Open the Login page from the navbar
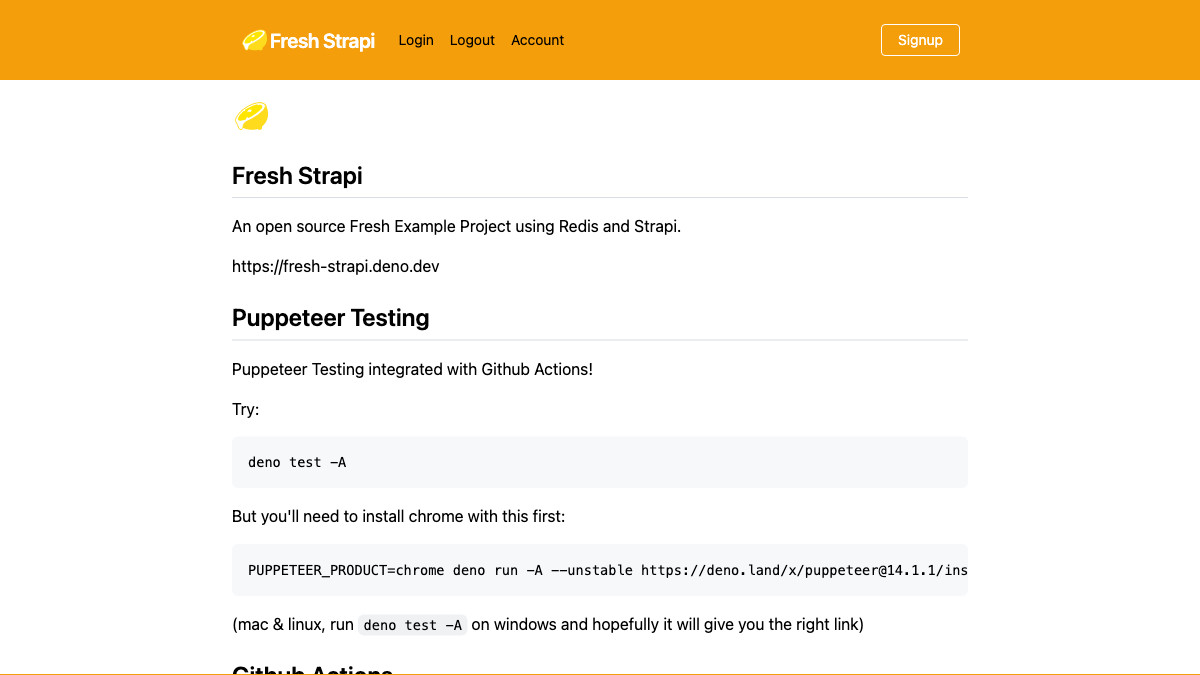The height and width of the screenshot is (675, 1200). tap(416, 40)
